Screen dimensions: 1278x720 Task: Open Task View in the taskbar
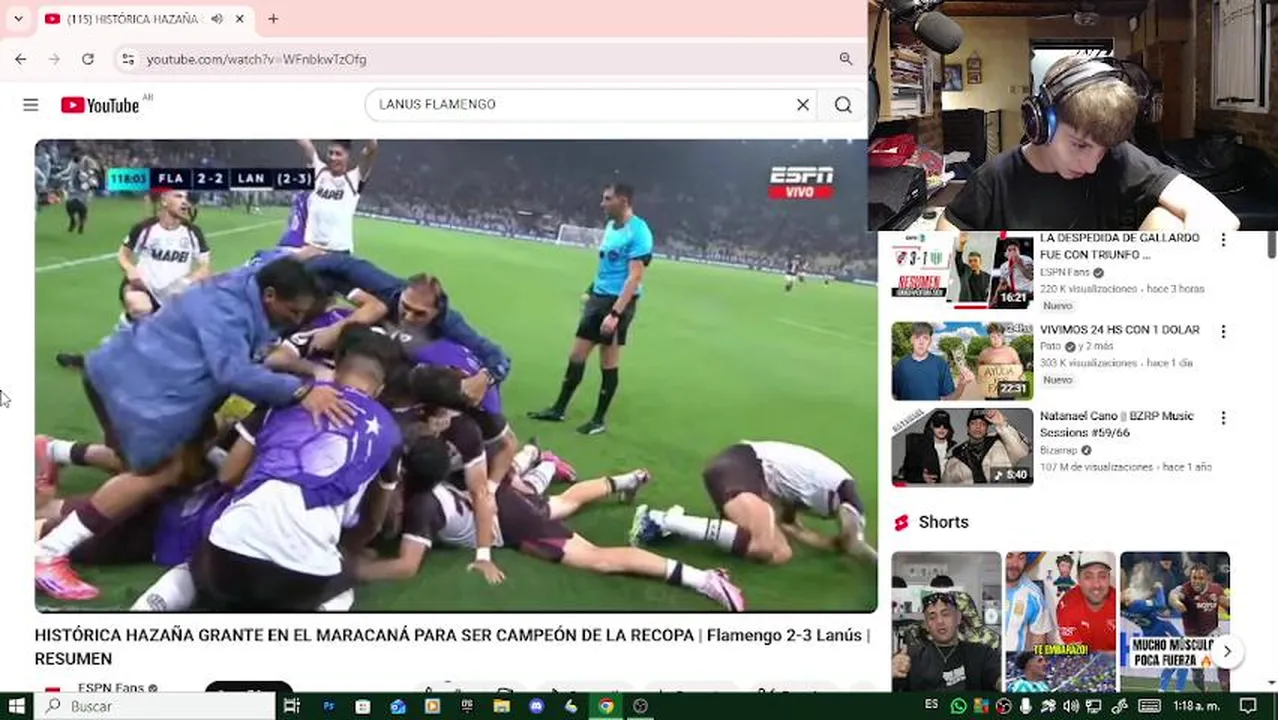(x=291, y=706)
